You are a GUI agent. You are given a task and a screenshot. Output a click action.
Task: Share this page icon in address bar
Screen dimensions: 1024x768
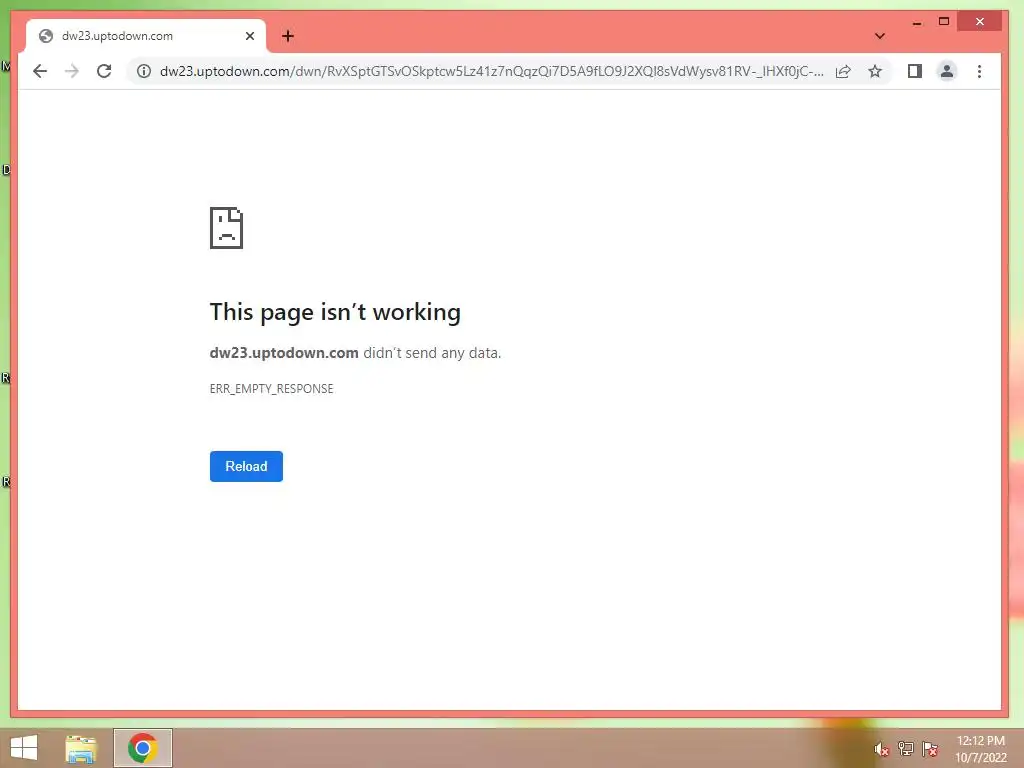[843, 71]
